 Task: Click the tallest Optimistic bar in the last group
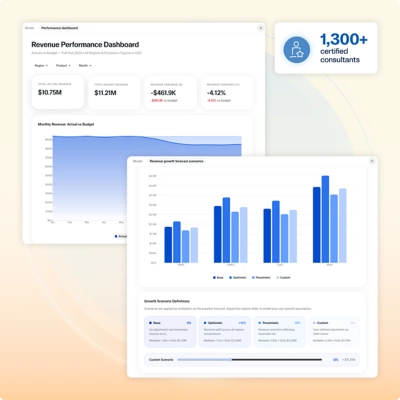[x=325, y=219]
